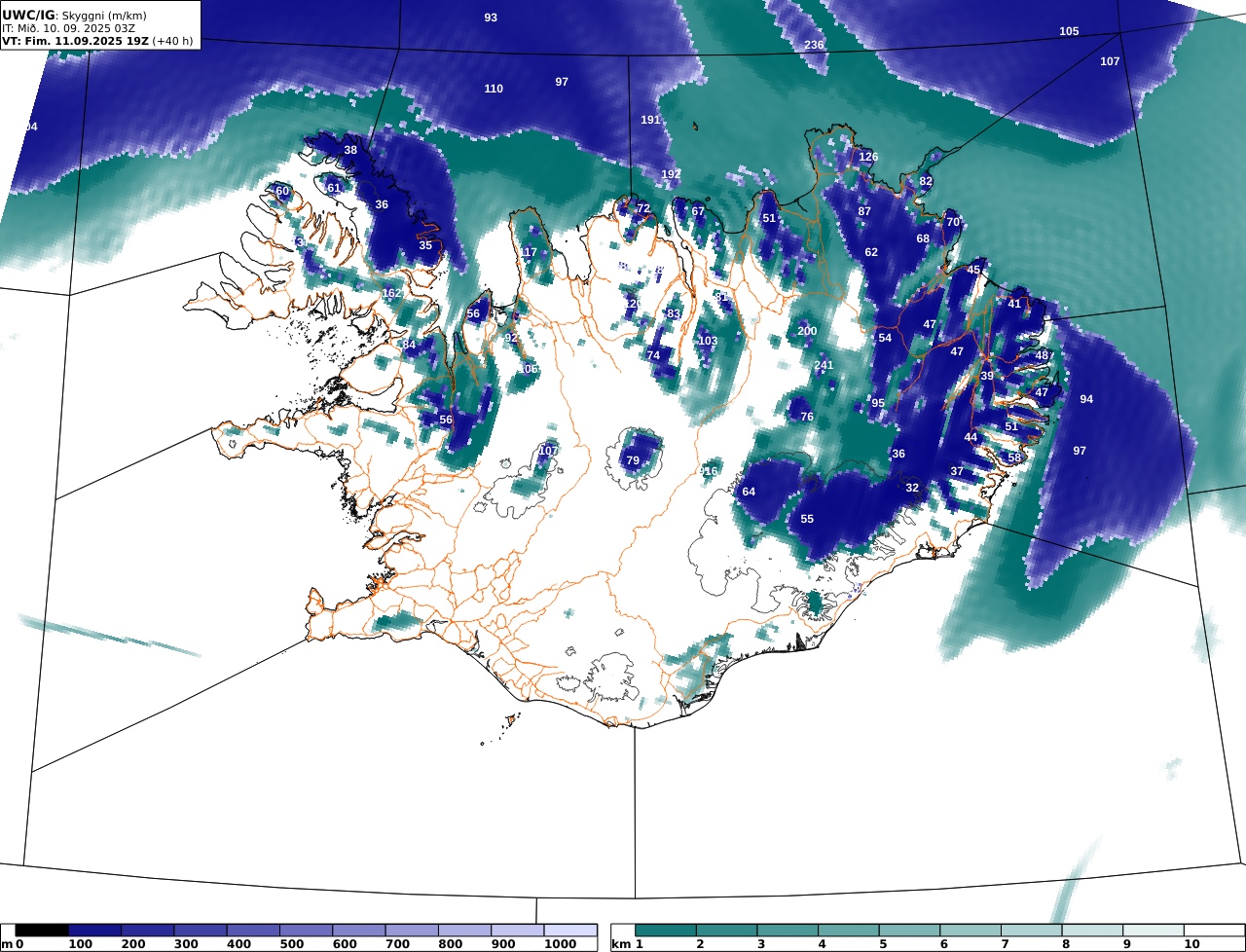Select the black 0–100 m legend swatch
This screenshot has height=952, width=1246.
click(42, 931)
